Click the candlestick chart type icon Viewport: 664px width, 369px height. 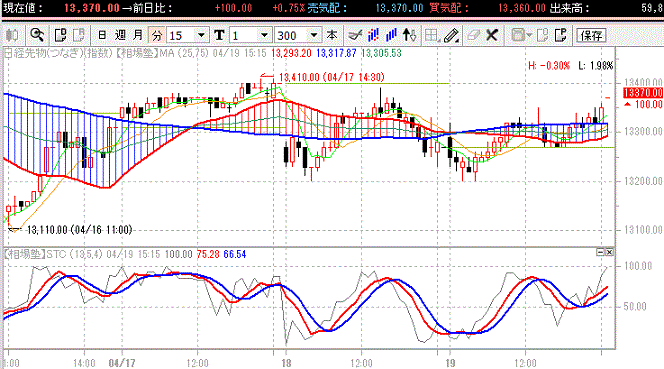(x=12, y=35)
